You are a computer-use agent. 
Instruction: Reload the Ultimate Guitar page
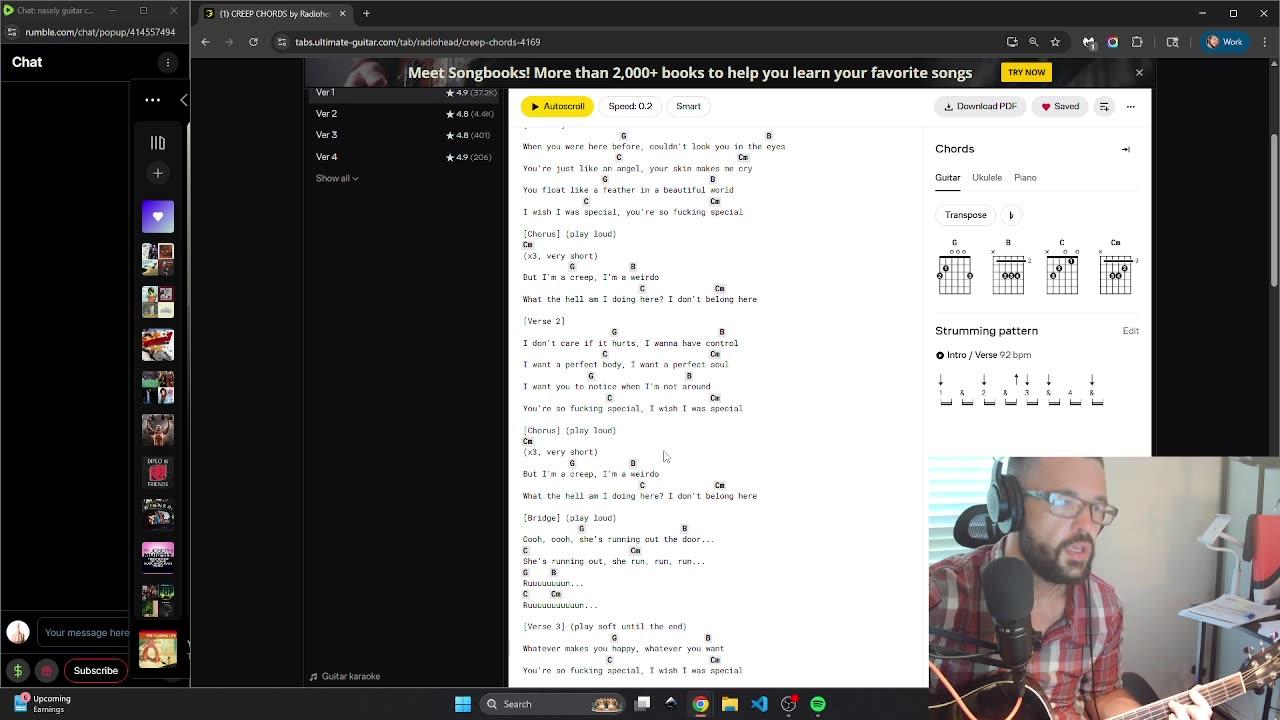pos(253,42)
